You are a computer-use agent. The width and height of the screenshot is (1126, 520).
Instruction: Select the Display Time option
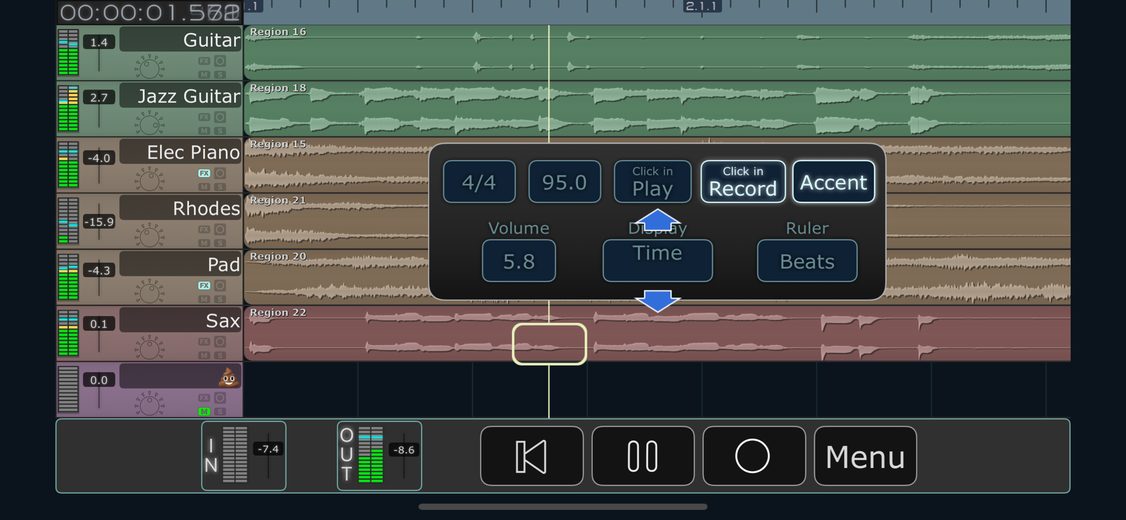point(658,261)
